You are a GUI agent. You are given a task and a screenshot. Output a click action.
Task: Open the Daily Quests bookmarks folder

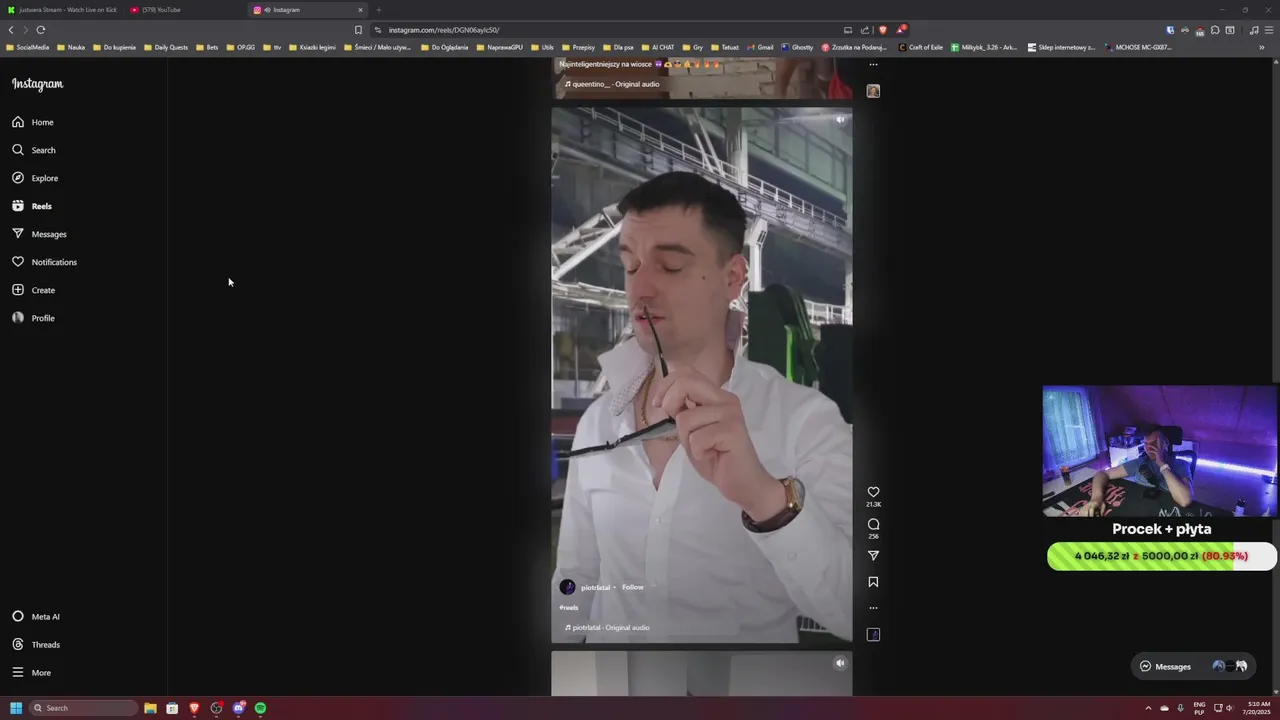pyautogui.click(x=165, y=47)
